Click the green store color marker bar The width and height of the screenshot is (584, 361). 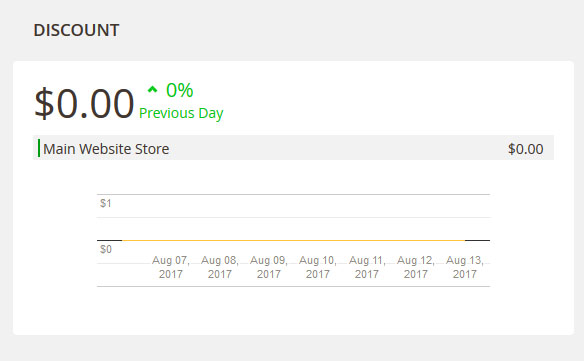tap(39, 148)
